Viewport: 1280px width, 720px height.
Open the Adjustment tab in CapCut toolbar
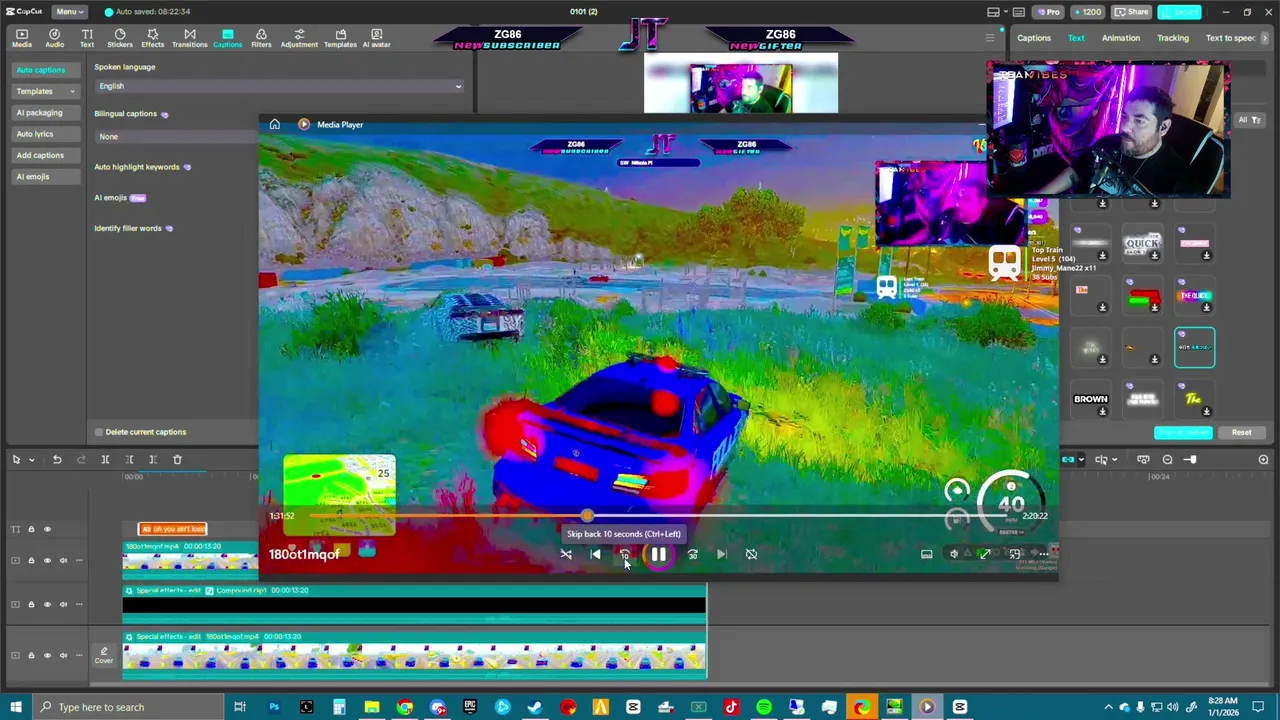[x=299, y=38]
